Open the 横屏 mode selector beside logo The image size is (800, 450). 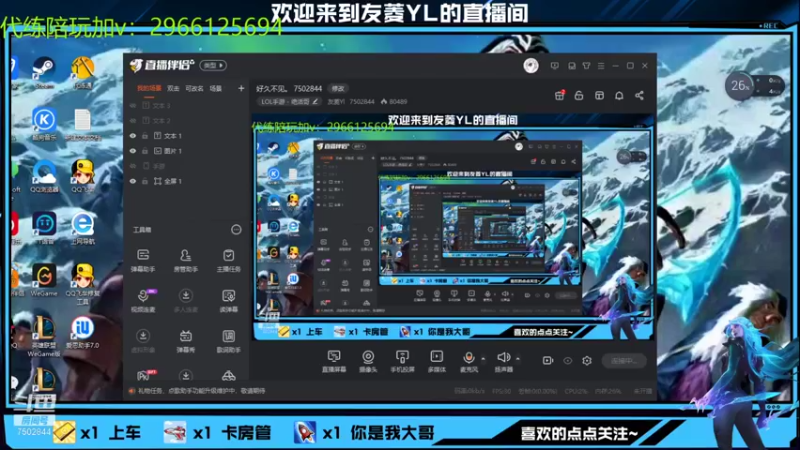[213, 65]
